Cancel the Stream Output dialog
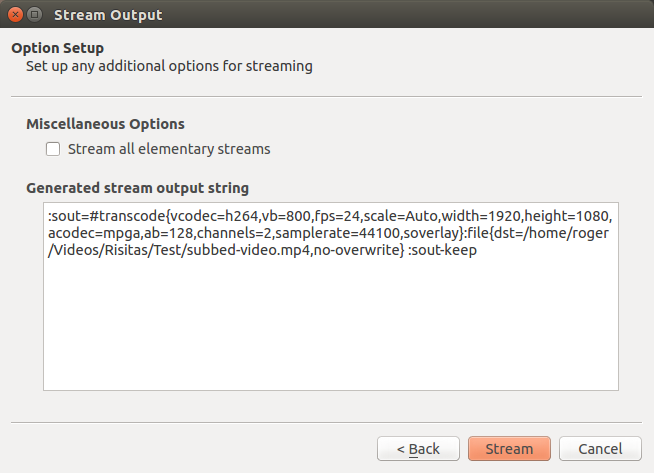 [600, 449]
